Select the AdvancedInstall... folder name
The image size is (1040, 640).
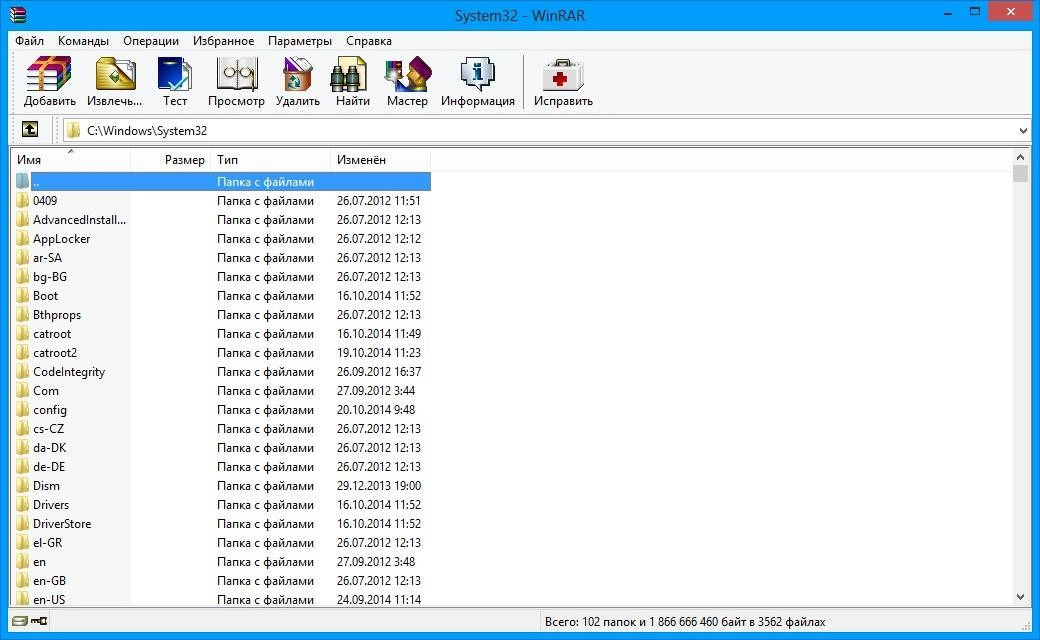pyautogui.click(x=80, y=220)
